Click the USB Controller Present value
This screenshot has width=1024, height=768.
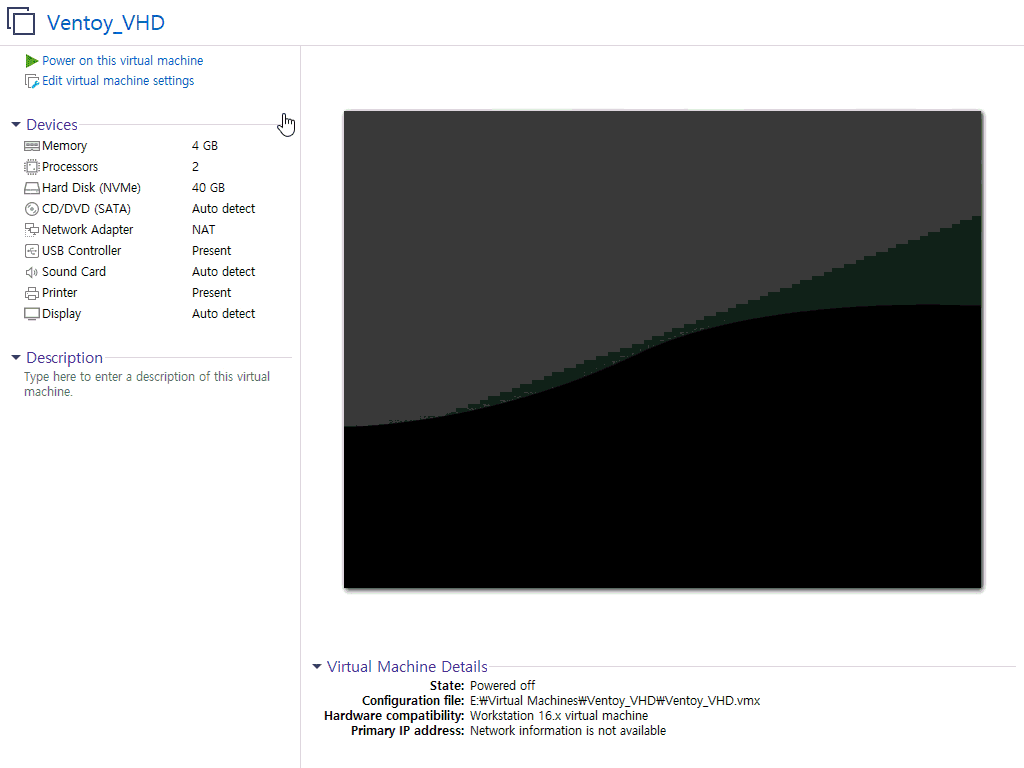[x=211, y=251]
